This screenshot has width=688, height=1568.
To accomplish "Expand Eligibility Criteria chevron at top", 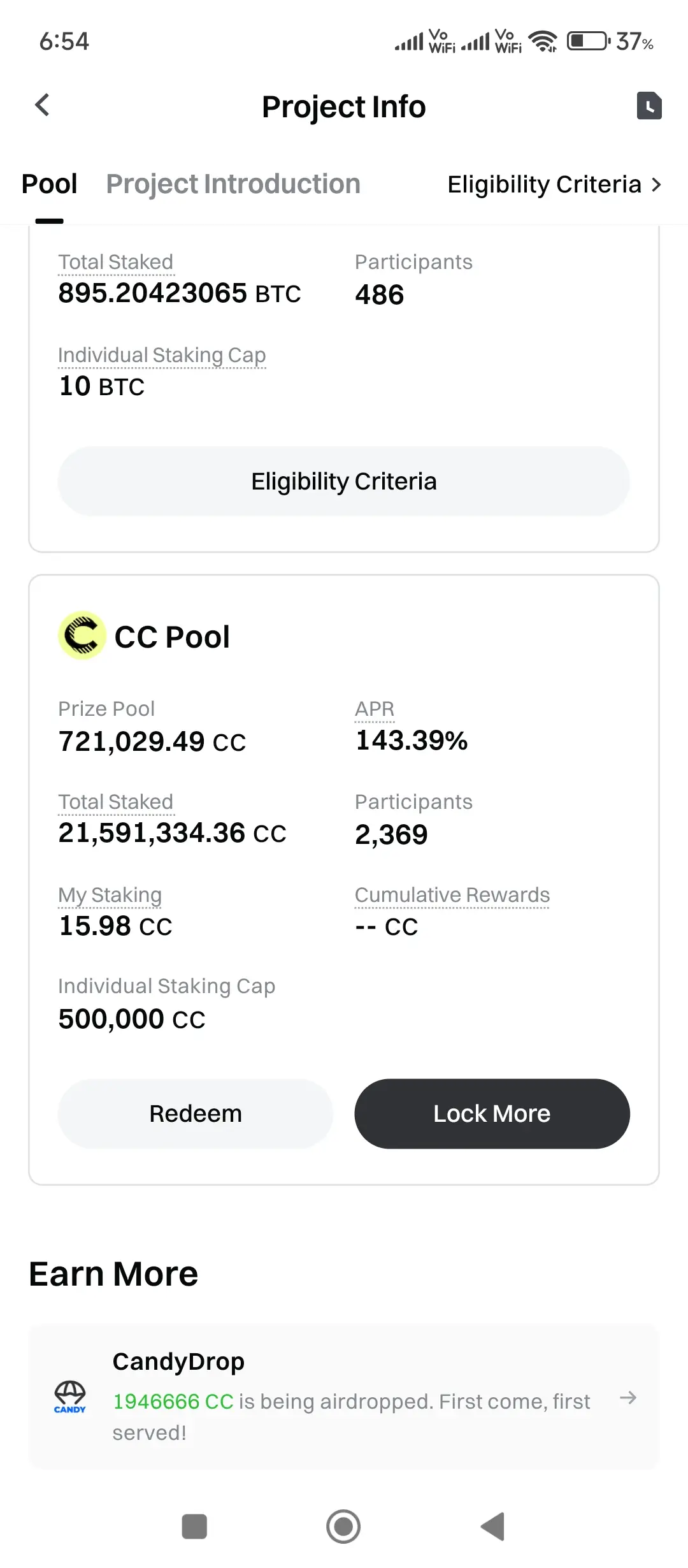I will (x=656, y=185).
